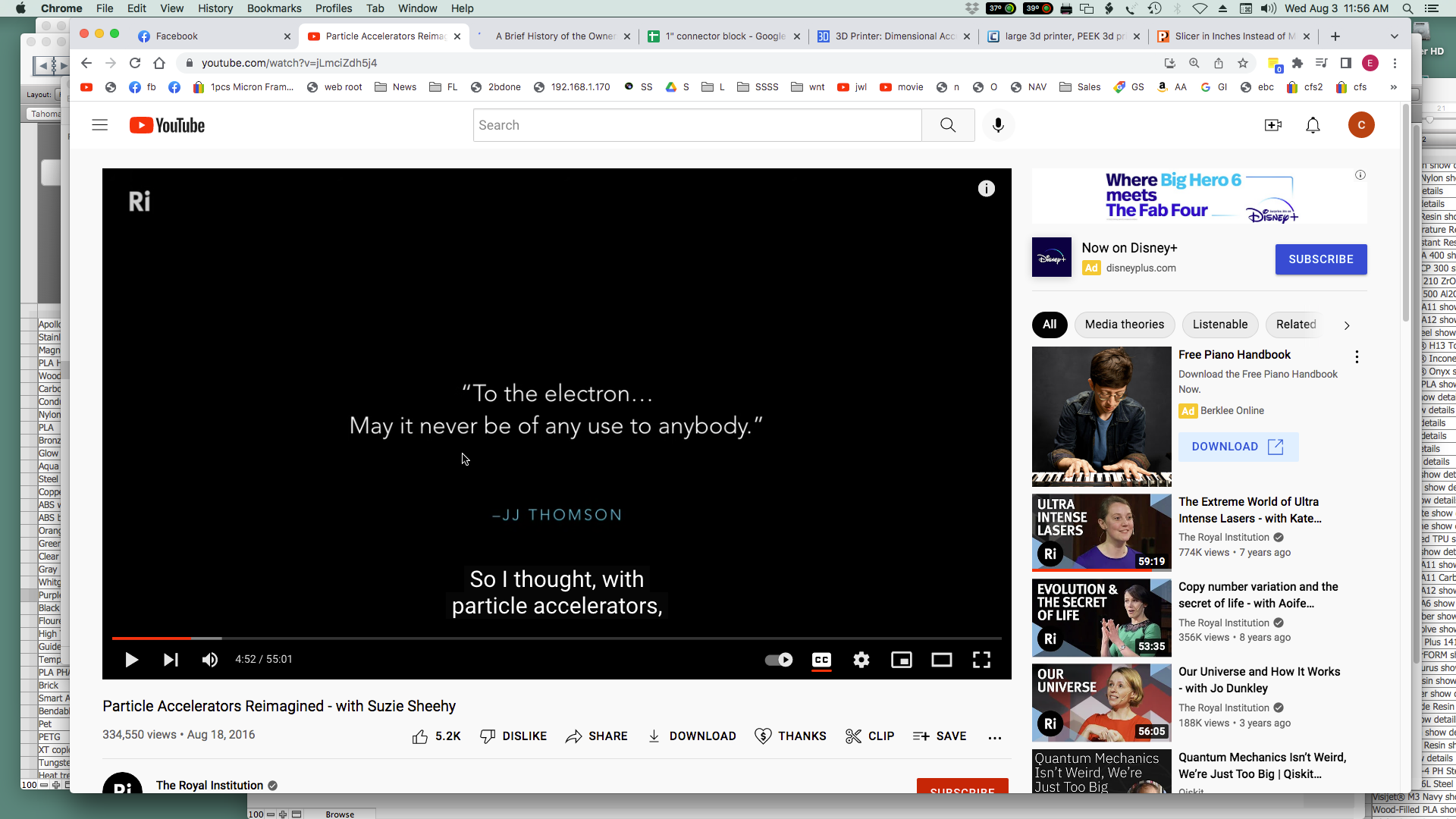The height and width of the screenshot is (819, 1456).
Task: Switch to theater mode
Action: tap(941, 660)
